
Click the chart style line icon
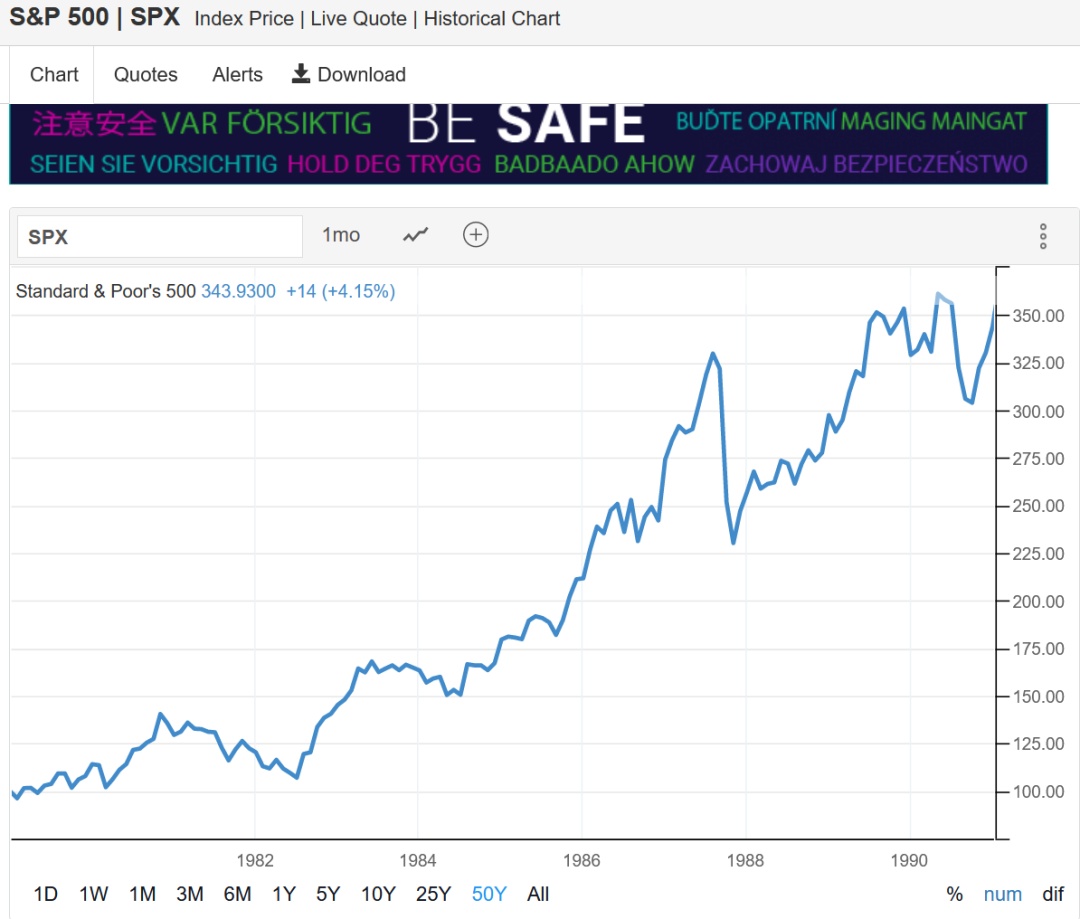tap(416, 235)
